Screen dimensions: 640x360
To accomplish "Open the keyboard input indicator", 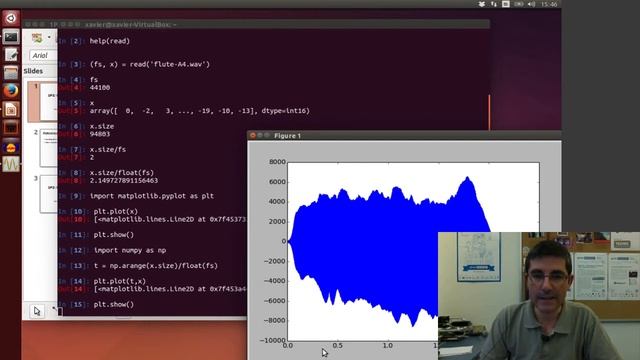I will click(x=506, y=4).
